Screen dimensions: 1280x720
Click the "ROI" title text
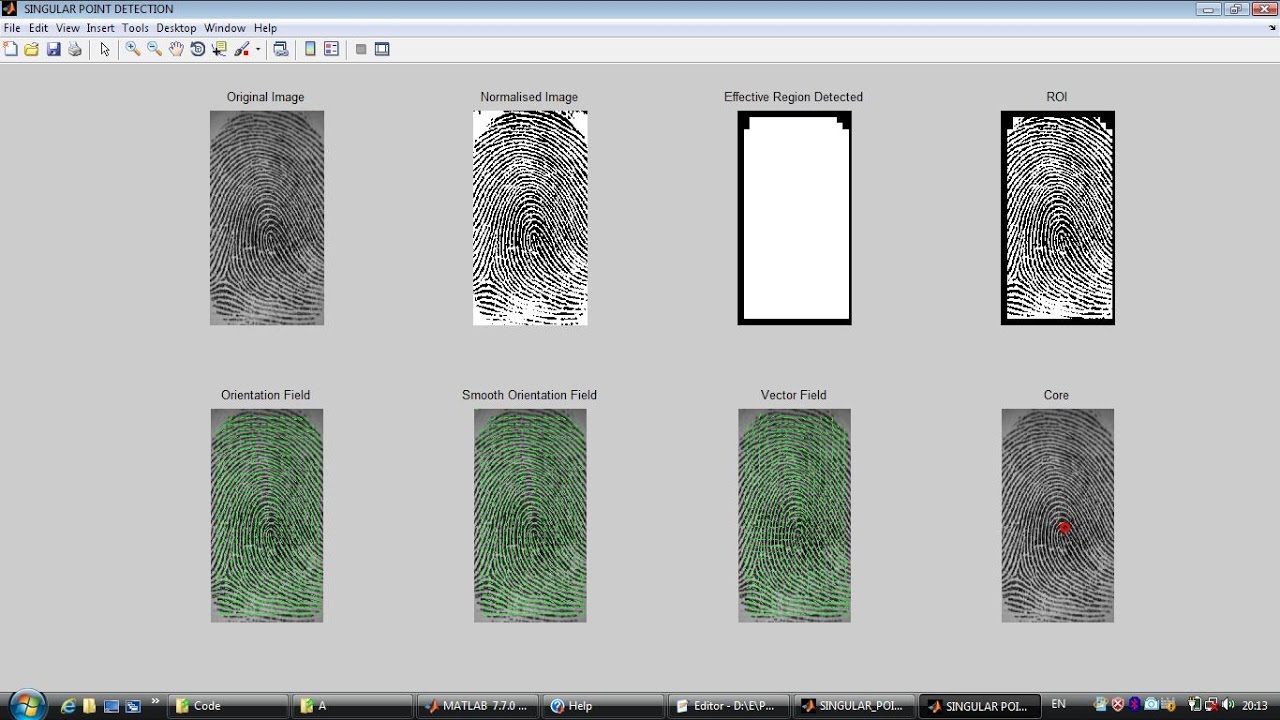[1056, 97]
